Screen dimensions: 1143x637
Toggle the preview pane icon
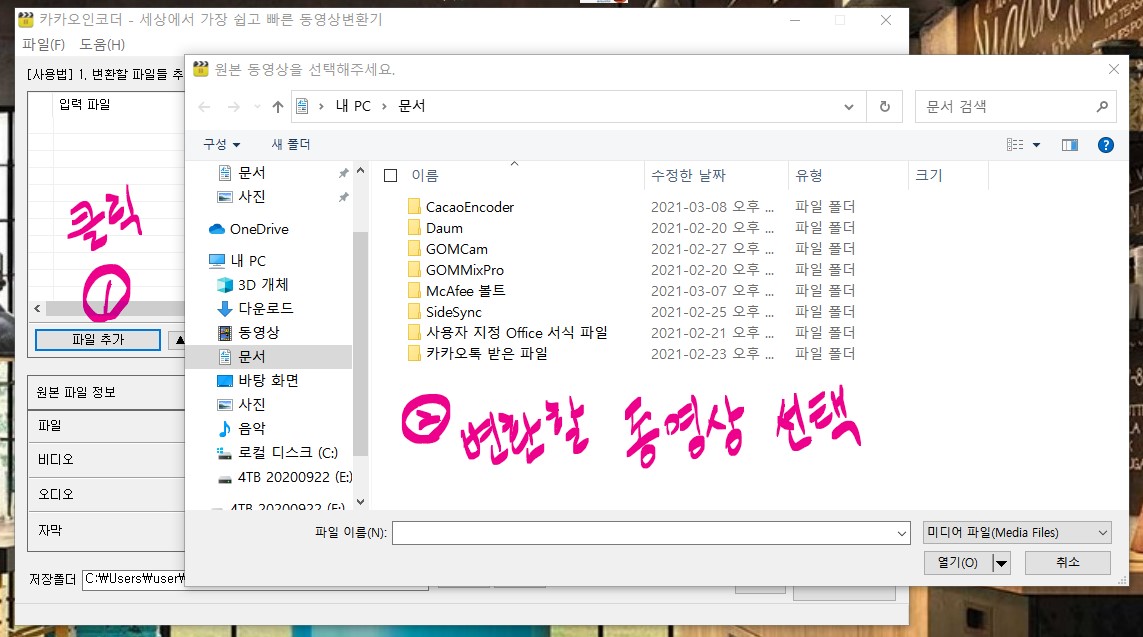[1069, 145]
